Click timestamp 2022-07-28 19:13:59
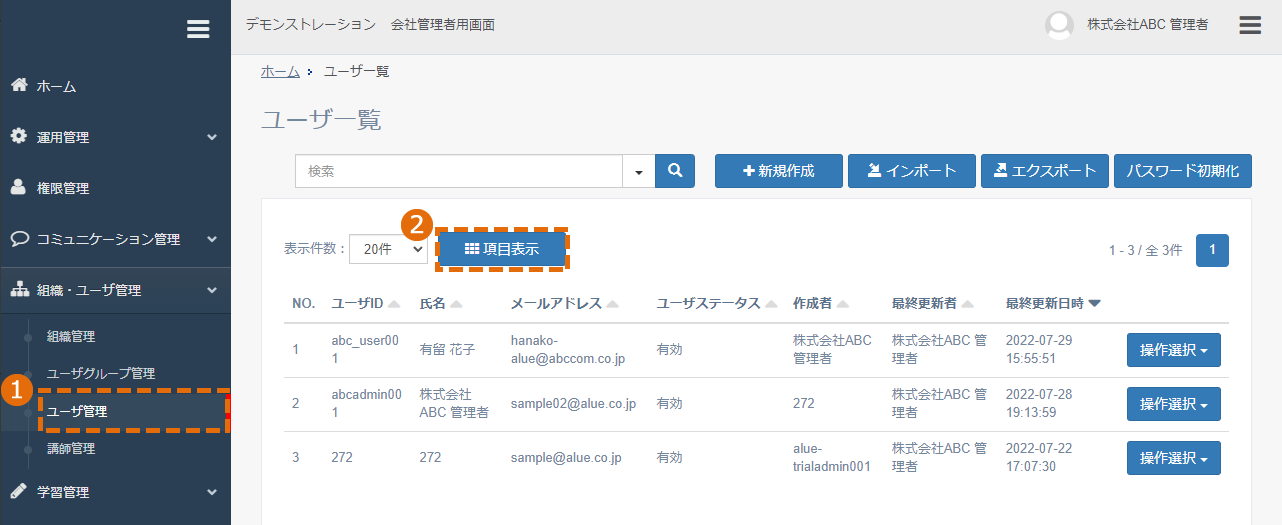 (x=1039, y=404)
